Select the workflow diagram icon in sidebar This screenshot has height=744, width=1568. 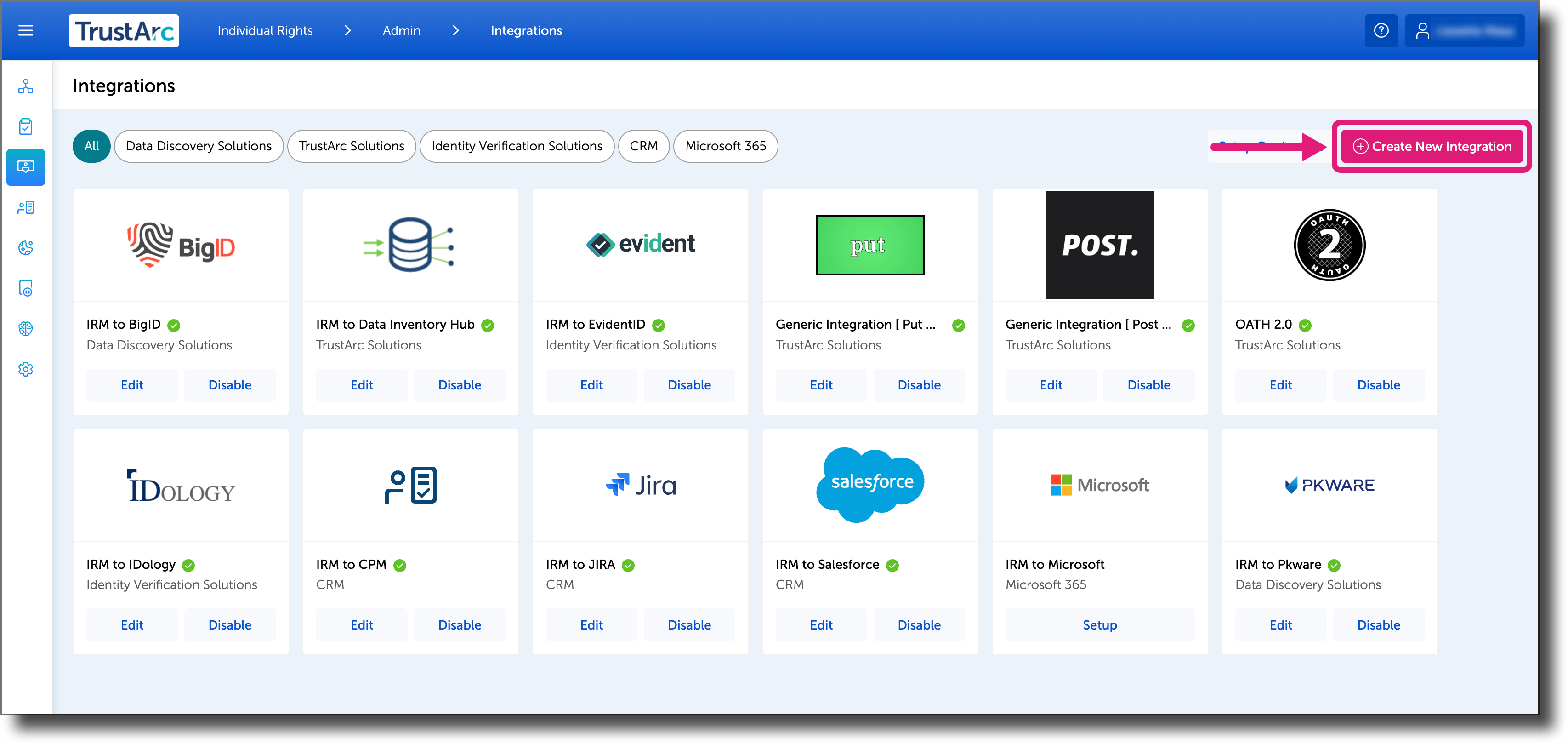point(26,86)
